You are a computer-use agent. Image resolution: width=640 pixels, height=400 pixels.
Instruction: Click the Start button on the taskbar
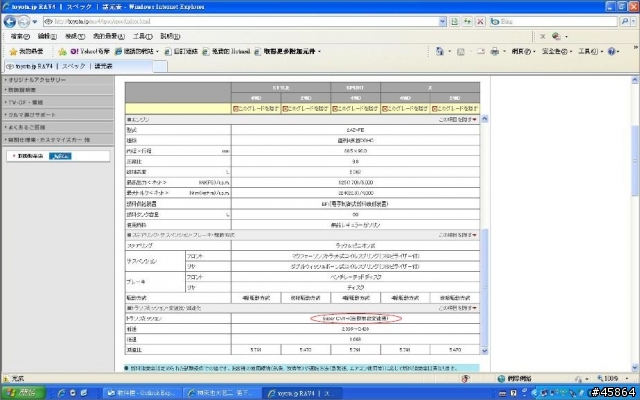pyautogui.click(x=23, y=393)
